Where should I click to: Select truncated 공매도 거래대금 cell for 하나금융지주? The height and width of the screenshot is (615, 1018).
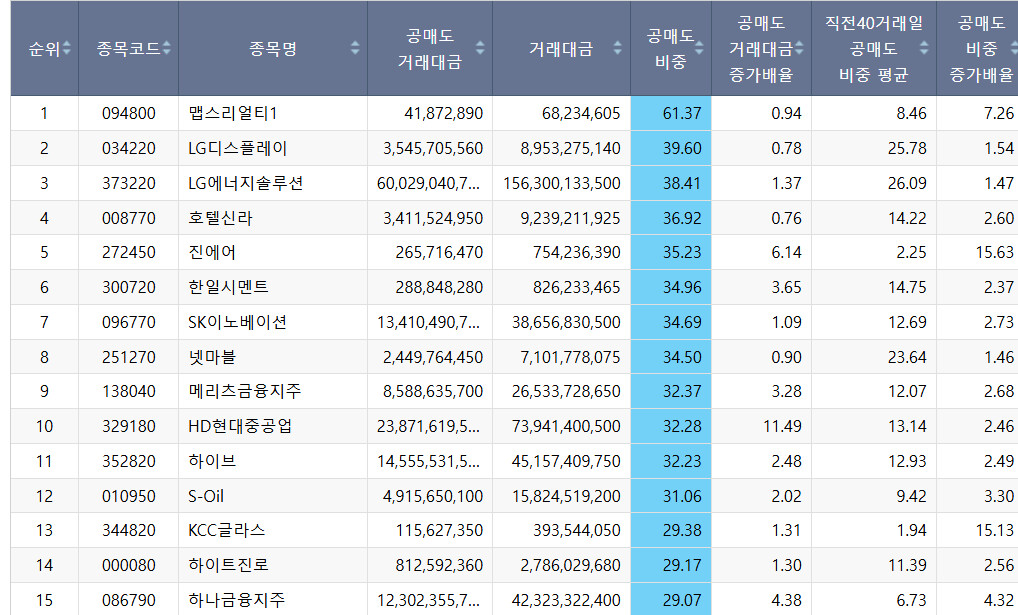click(x=430, y=600)
